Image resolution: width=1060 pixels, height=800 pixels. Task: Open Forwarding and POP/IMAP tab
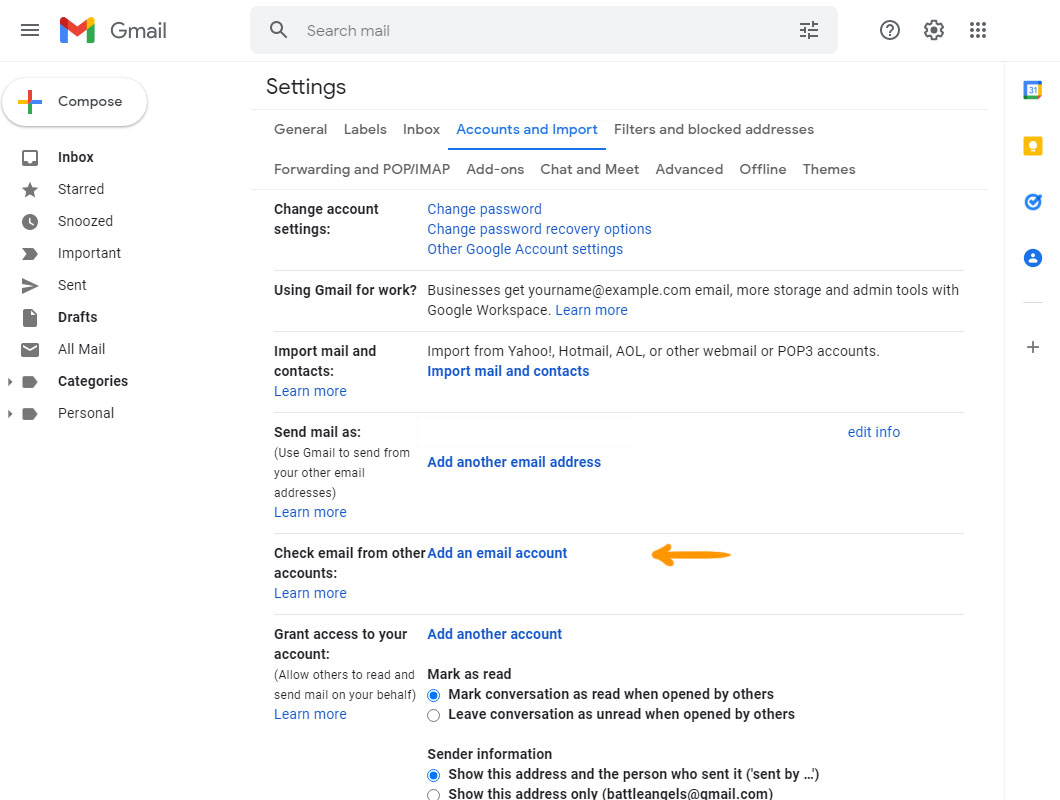(362, 169)
